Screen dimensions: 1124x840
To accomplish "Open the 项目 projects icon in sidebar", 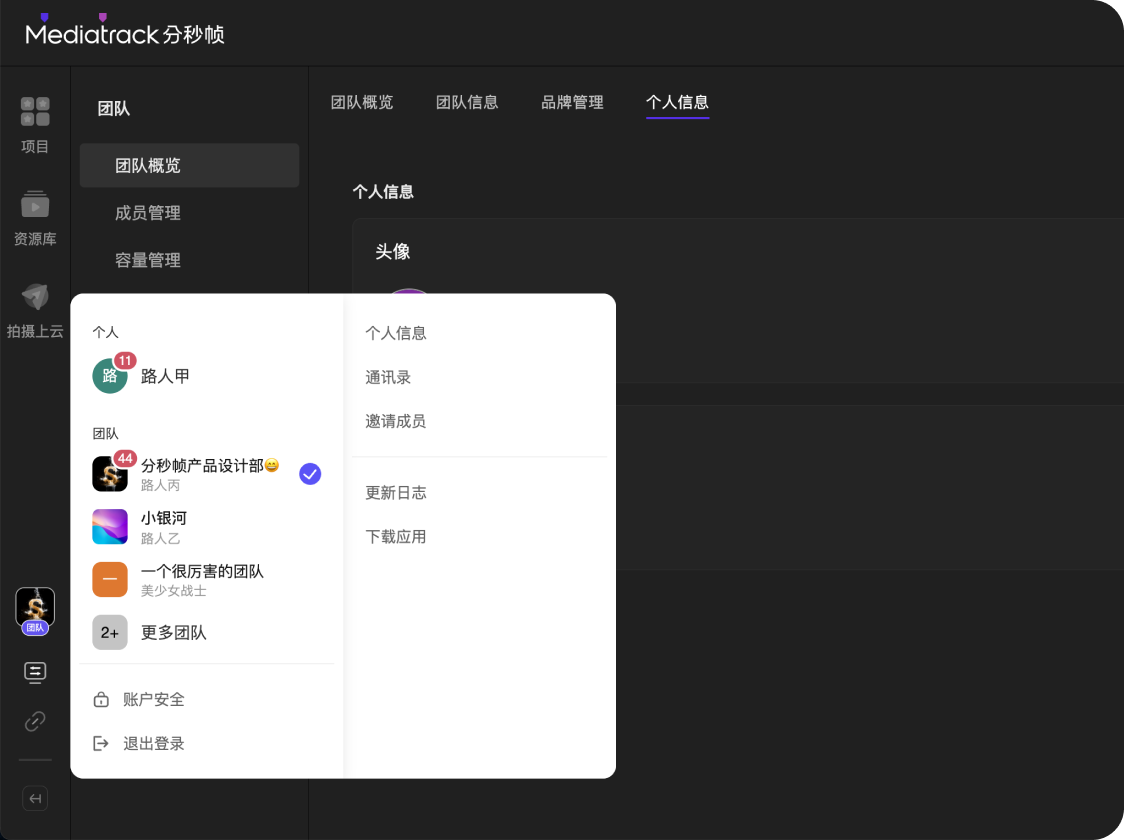I will (34, 112).
